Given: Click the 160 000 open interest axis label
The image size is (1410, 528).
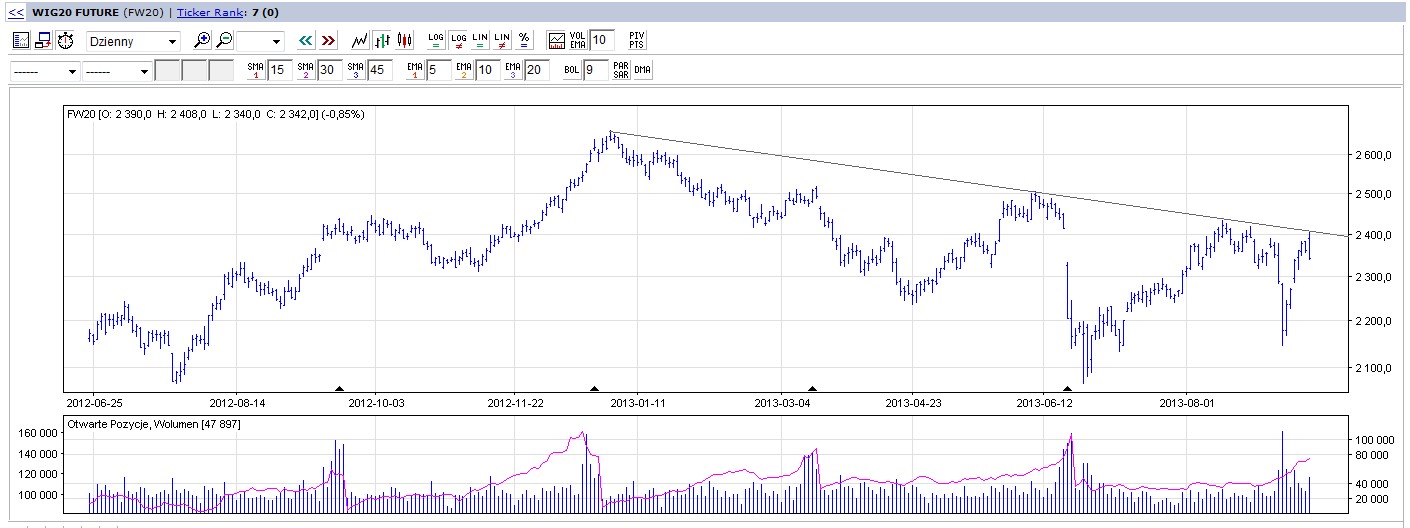Looking at the screenshot, I should (x=39, y=433).
